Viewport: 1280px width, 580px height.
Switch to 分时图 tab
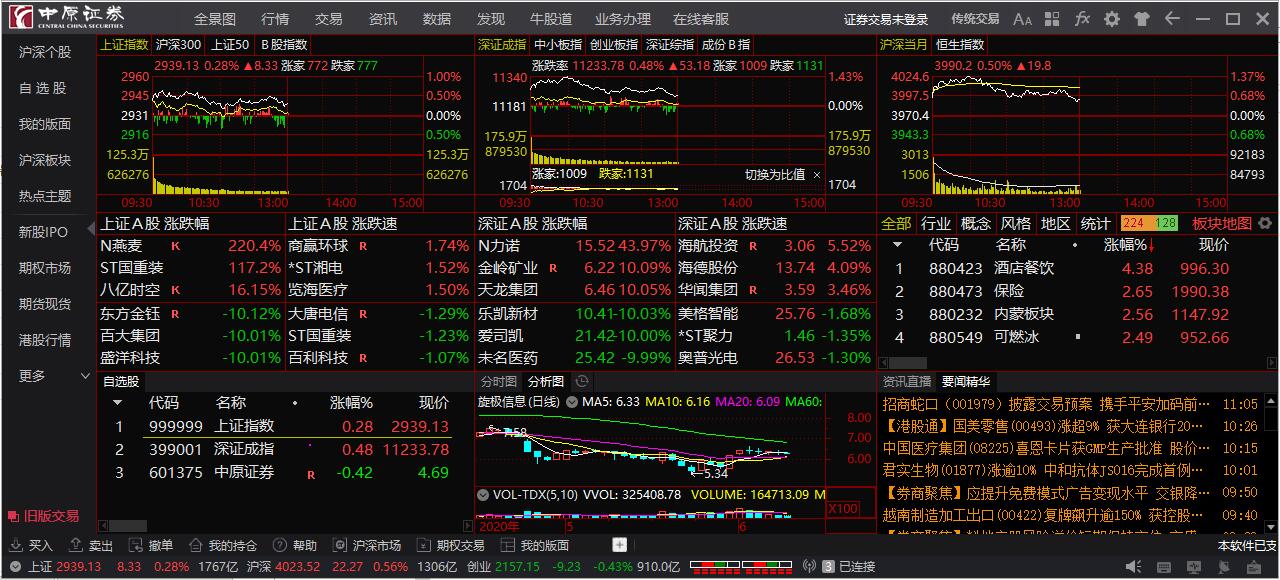tap(499, 381)
